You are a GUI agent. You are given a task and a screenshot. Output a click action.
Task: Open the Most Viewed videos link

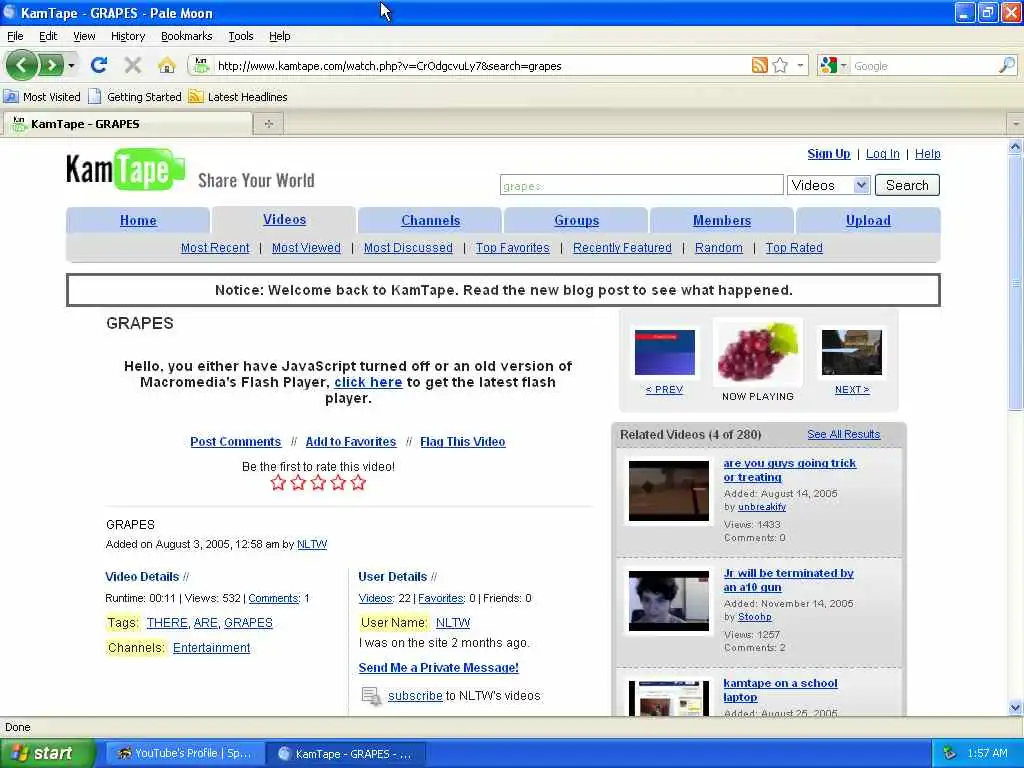coord(306,248)
